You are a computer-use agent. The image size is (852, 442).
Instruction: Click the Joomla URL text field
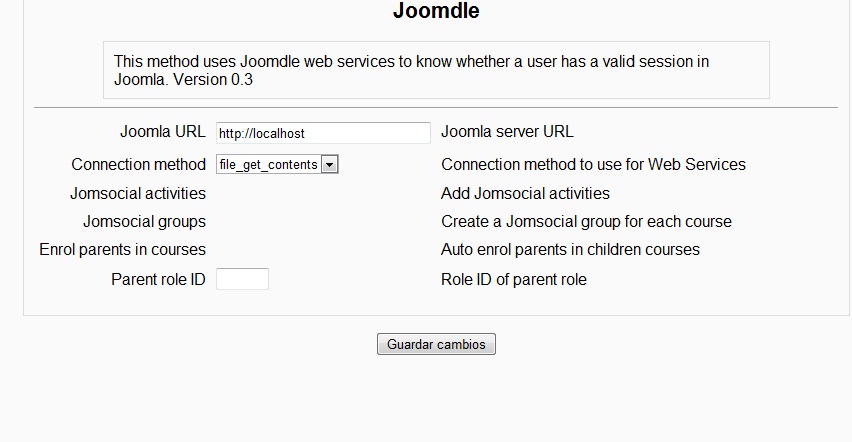[x=322, y=133]
